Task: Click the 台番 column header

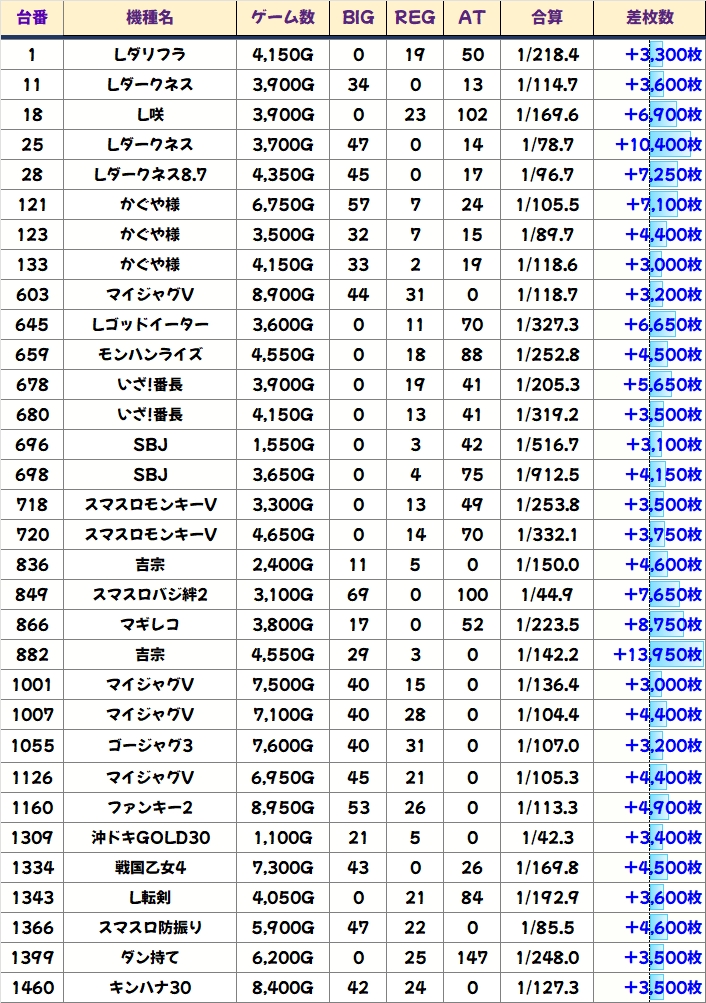Action: (x=31, y=18)
